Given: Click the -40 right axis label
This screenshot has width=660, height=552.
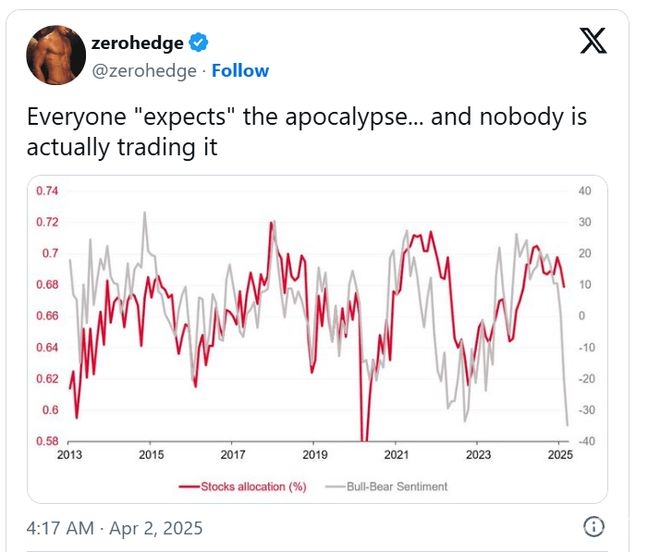Looking at the screenshot, I should (x=586, y=441).
